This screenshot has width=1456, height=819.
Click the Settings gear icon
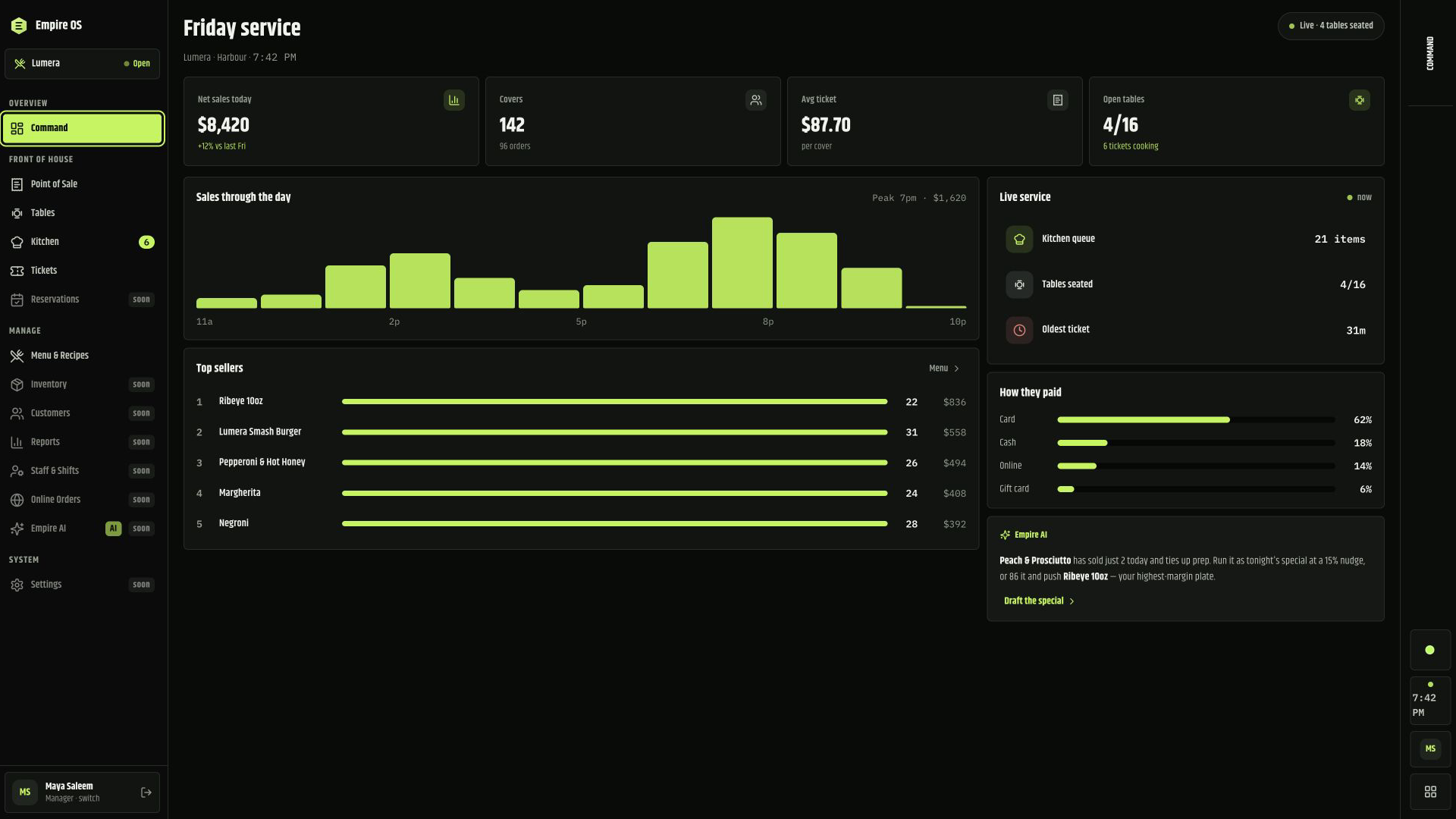pyautogui.click(x=17, y=585)
